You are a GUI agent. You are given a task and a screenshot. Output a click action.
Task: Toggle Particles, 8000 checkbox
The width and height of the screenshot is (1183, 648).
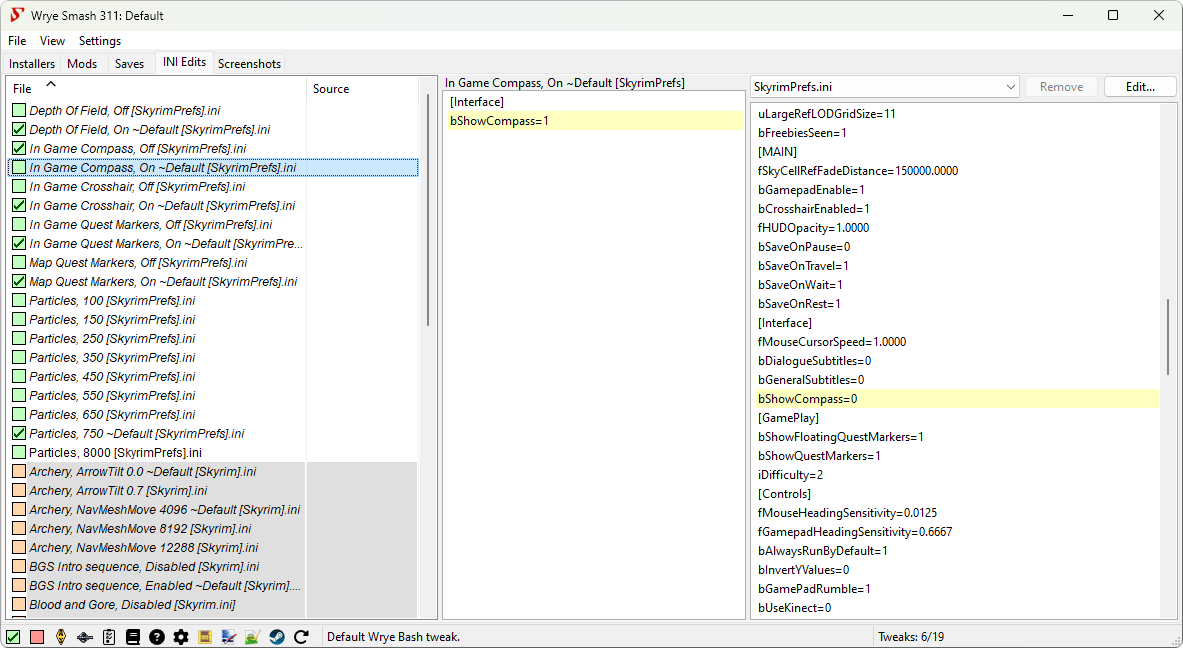19,453
